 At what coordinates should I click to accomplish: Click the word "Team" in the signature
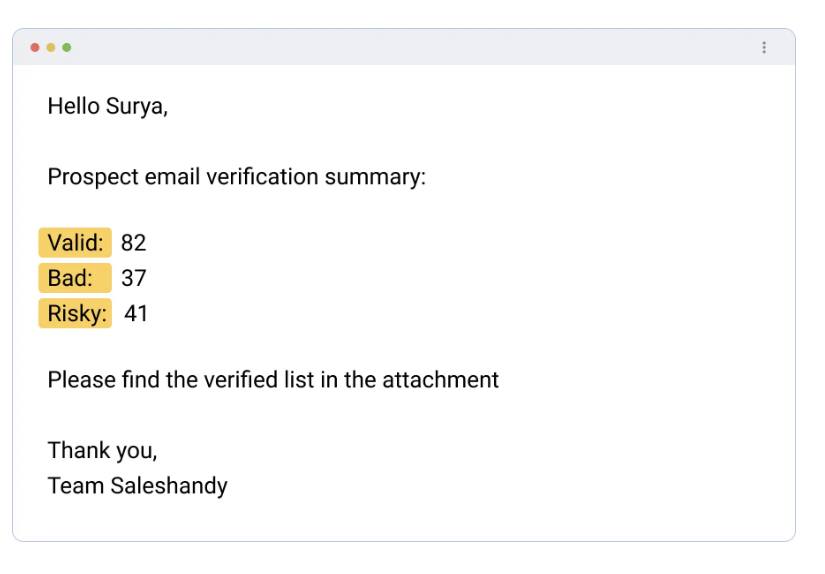click(74, 487)
